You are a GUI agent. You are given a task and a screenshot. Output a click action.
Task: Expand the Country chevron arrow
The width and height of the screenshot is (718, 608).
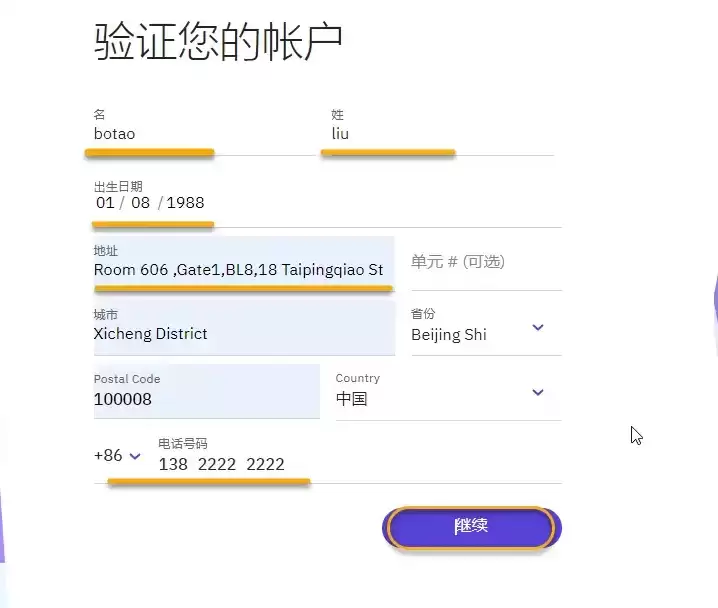click(538, 392)
